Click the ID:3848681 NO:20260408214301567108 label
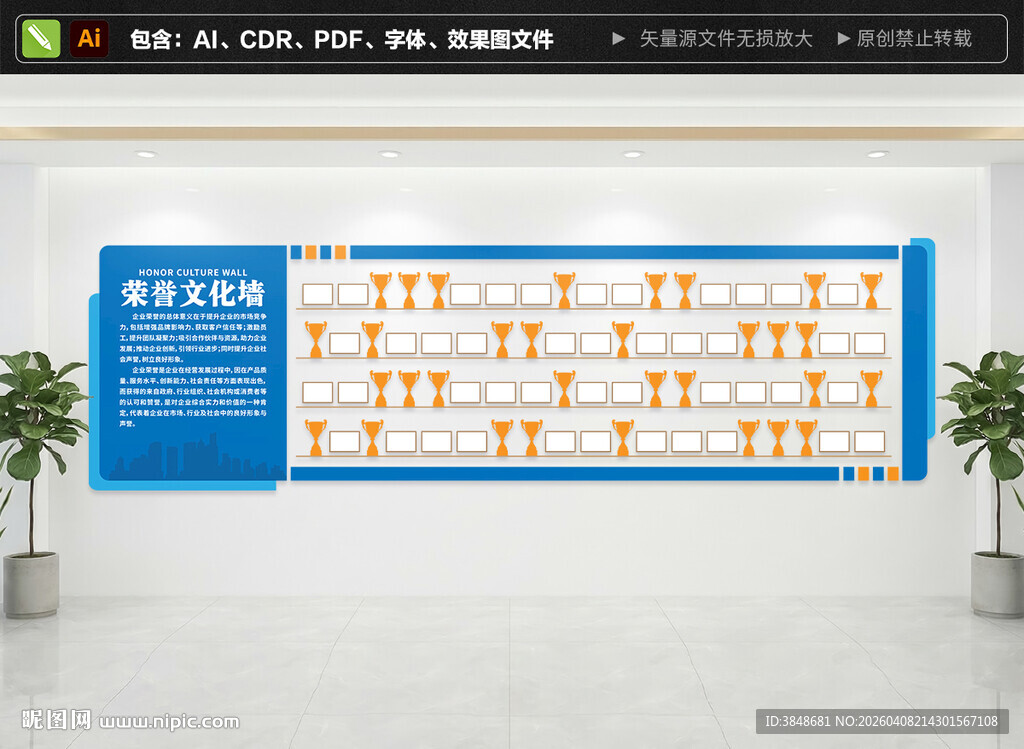The image size is (1024, 749). [x=882, y=721]
